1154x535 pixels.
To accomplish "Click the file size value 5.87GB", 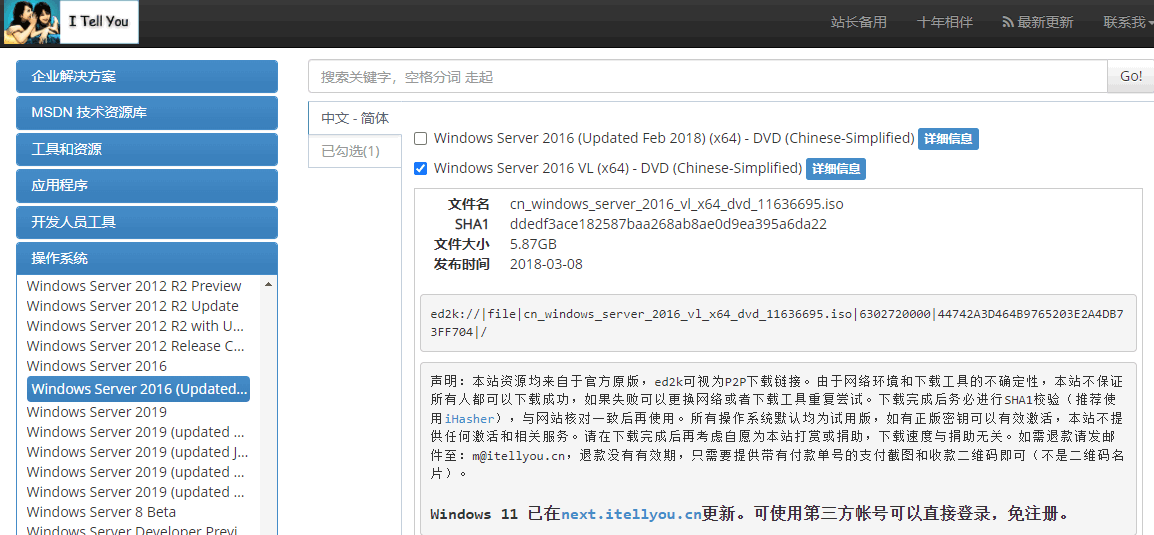I will point(533,244).
